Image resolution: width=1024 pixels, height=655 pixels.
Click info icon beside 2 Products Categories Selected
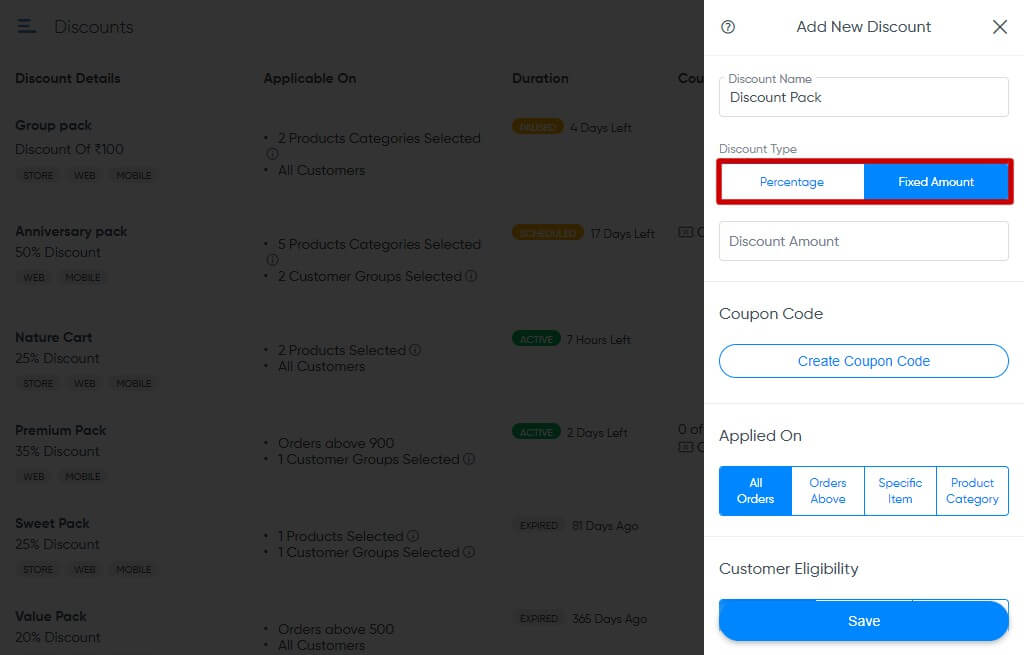272,151
